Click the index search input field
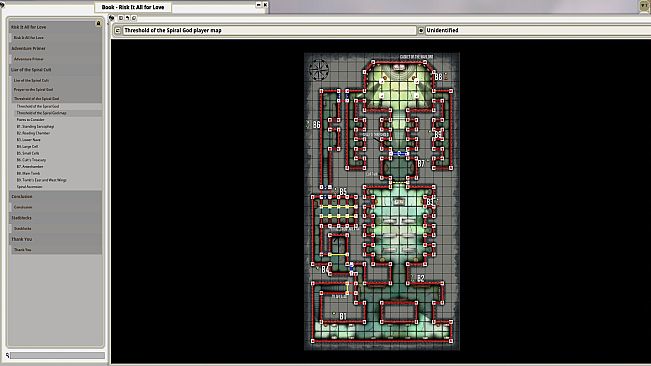Image resolution: width=651 pixels, height=366 pixels. pyautogui.click(x=58, y=355)
